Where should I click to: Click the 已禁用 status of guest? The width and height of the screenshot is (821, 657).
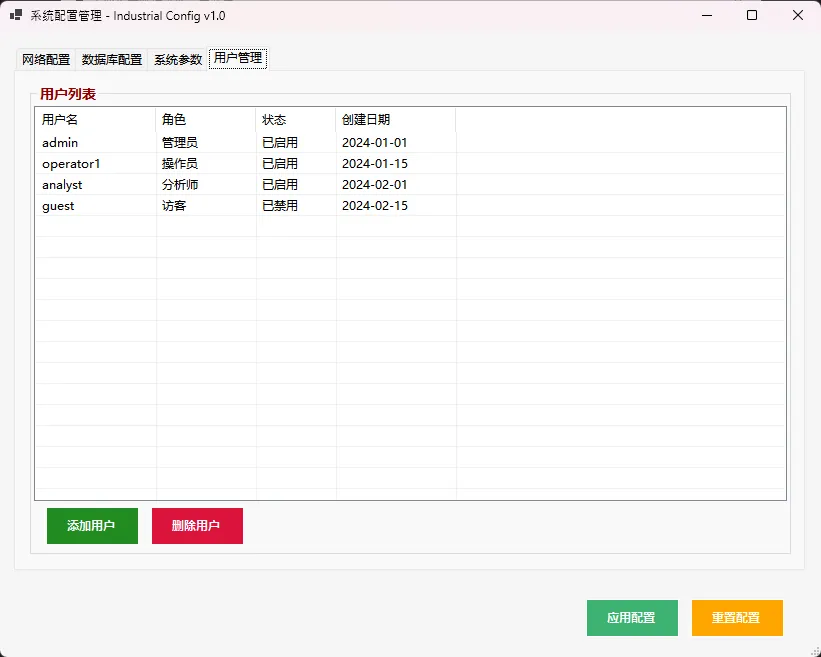coord(280,206)
